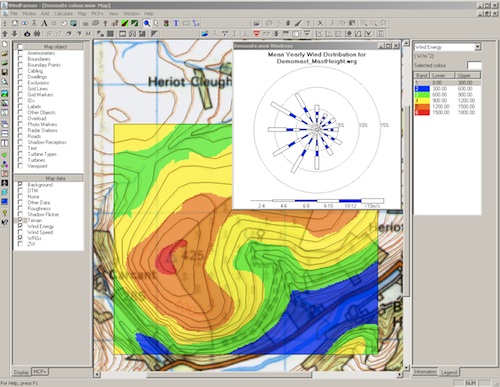Viewport: 500px width, 387px height.
Task: Open the File menu
Action: click(14, 14)
